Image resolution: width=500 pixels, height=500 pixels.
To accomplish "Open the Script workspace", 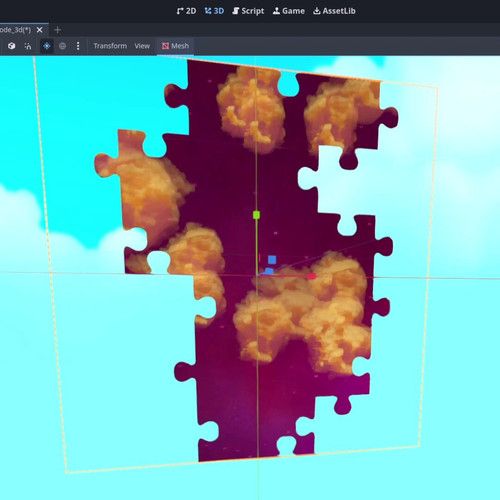I will click(x=248, y=11).
